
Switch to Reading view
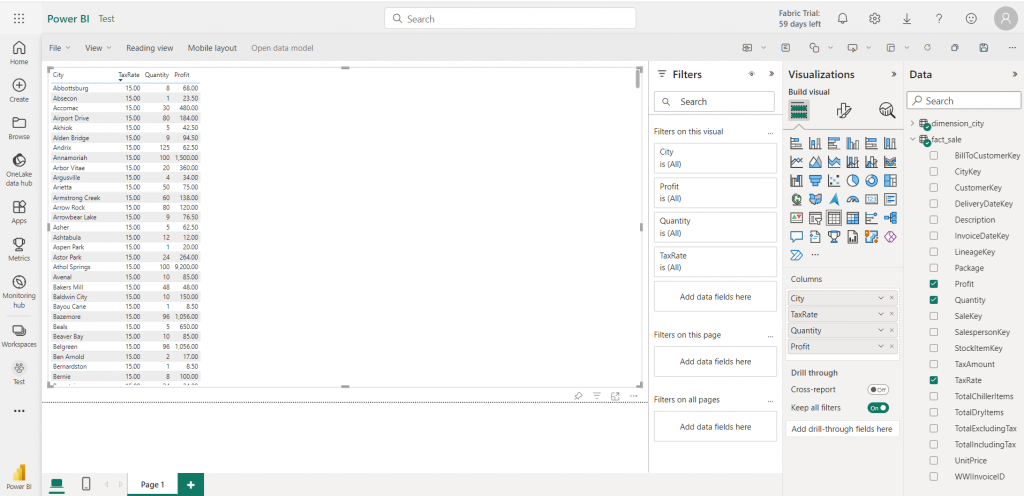point(150,48)
